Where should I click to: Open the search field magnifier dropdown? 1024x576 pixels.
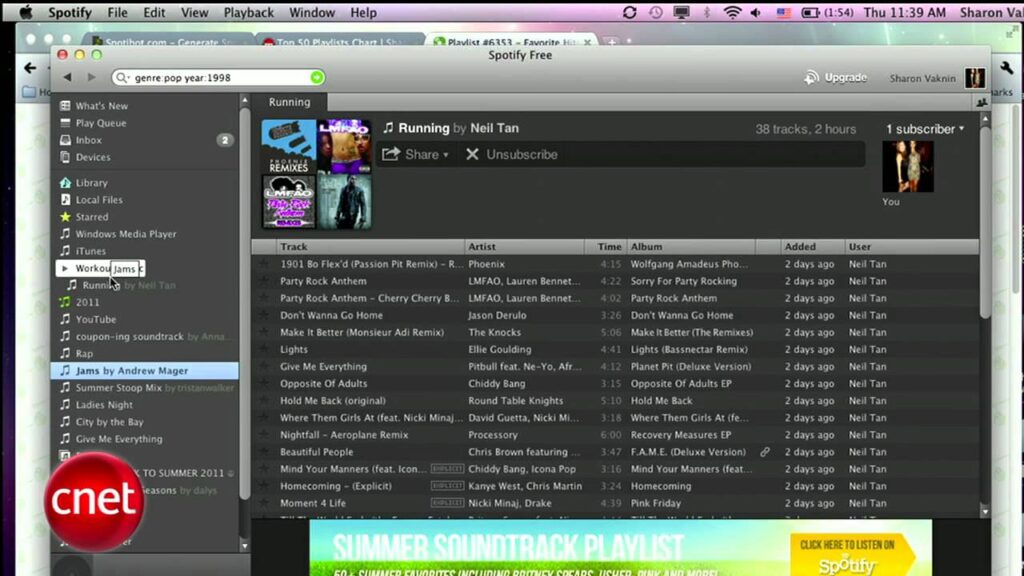[121, 78]
